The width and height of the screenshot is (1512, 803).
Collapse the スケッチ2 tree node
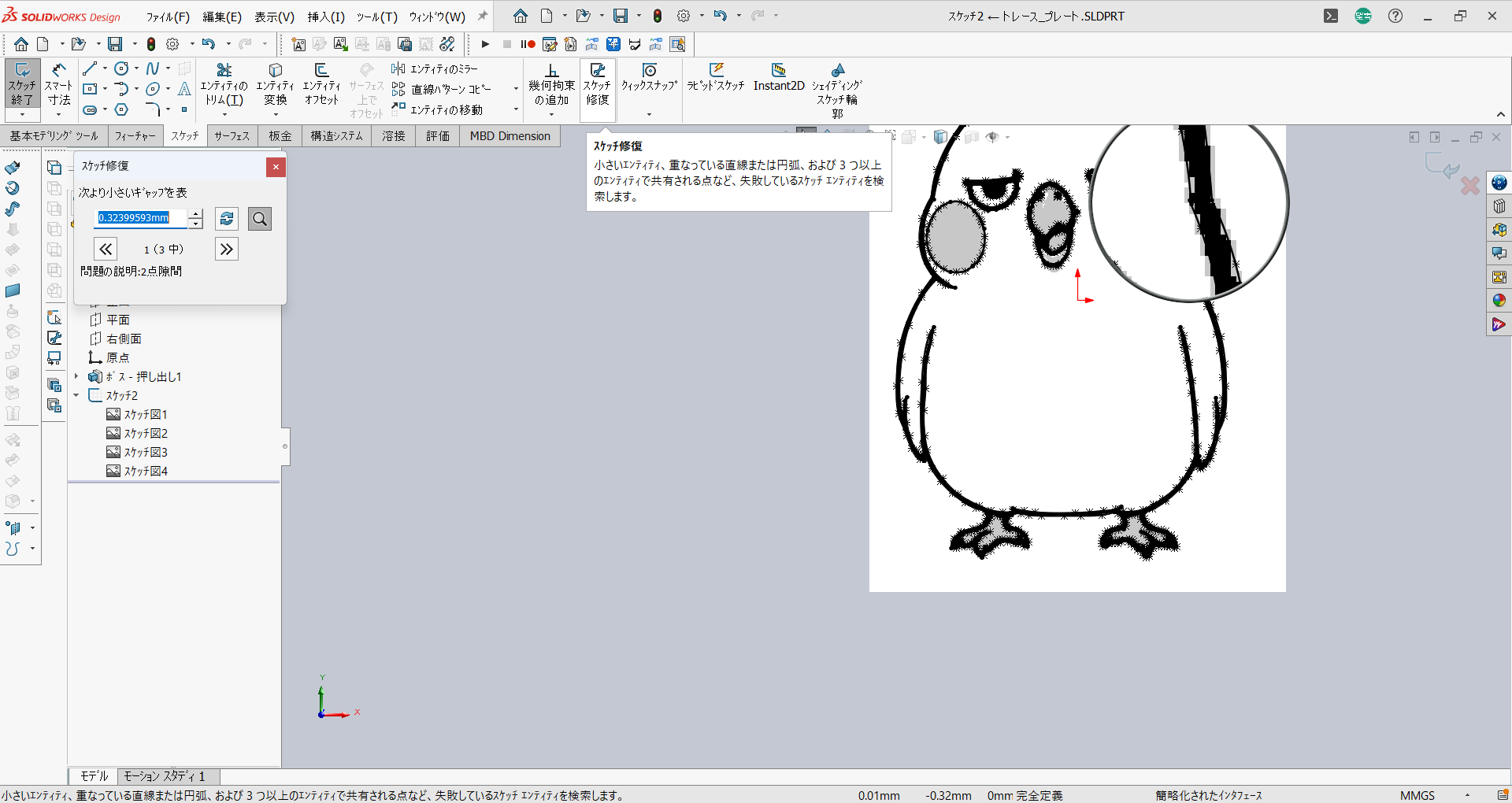tap(76, 395)
